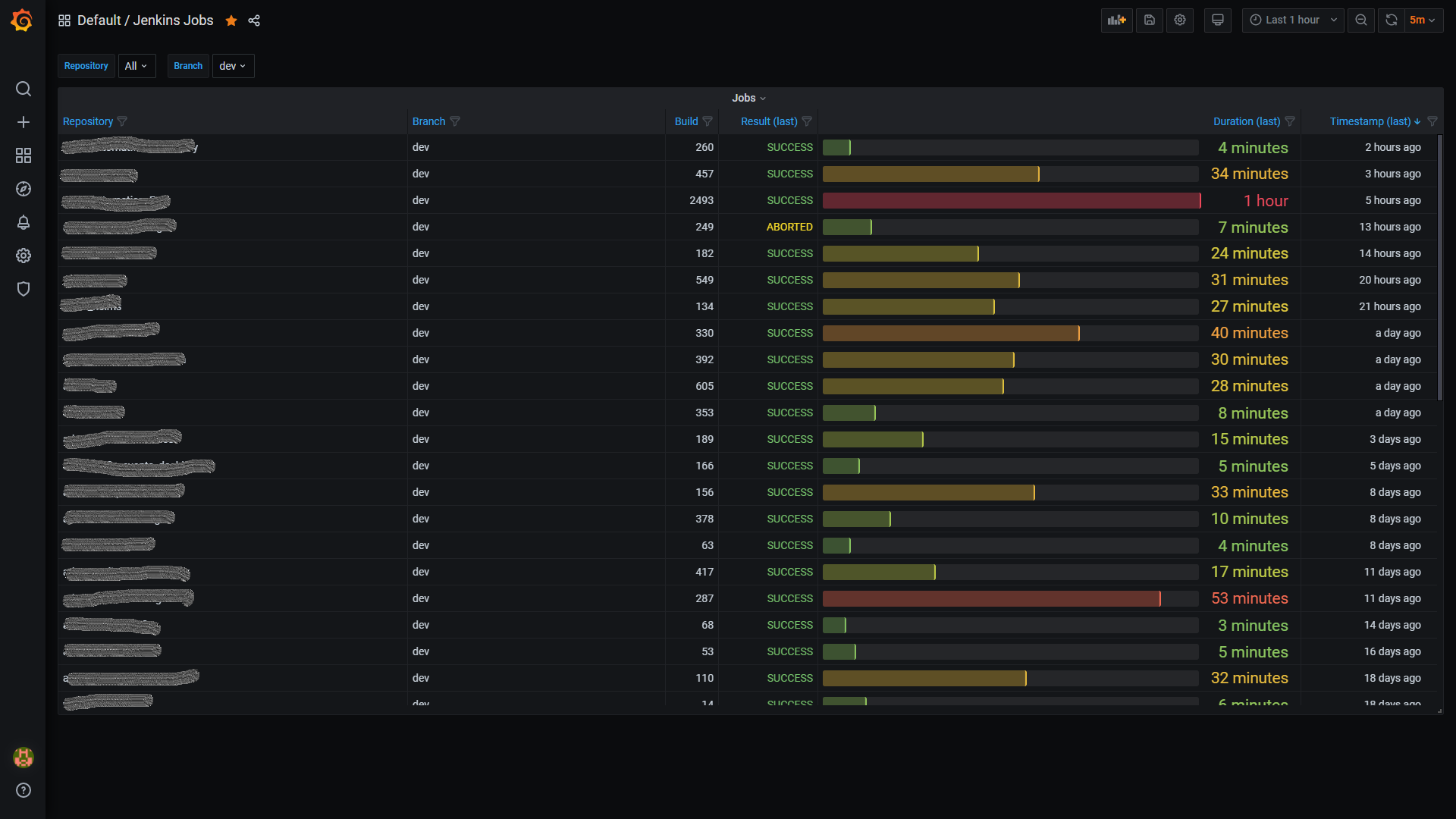Zoom out the time range
The height and width of the screenshot is (819, 1456).
pyautogui.click(x=1361, y=20)
